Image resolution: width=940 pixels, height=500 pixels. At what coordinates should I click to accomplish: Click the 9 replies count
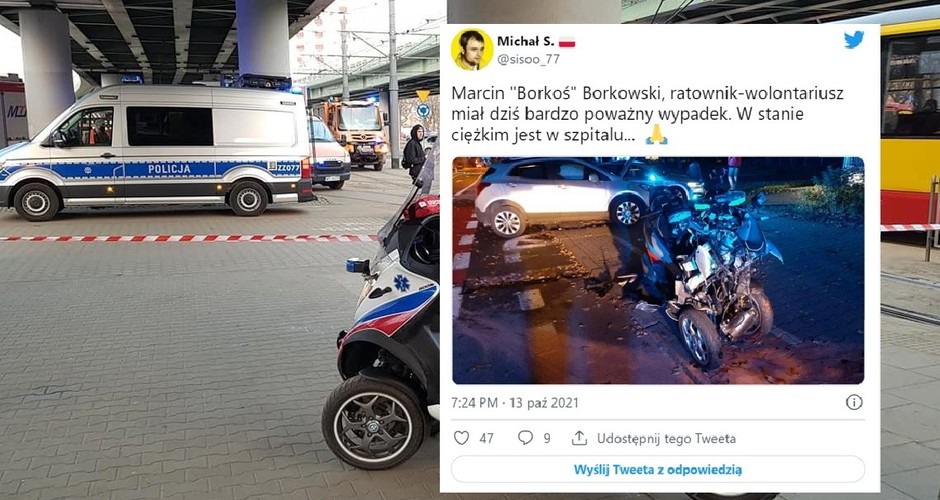click(547, 439)
